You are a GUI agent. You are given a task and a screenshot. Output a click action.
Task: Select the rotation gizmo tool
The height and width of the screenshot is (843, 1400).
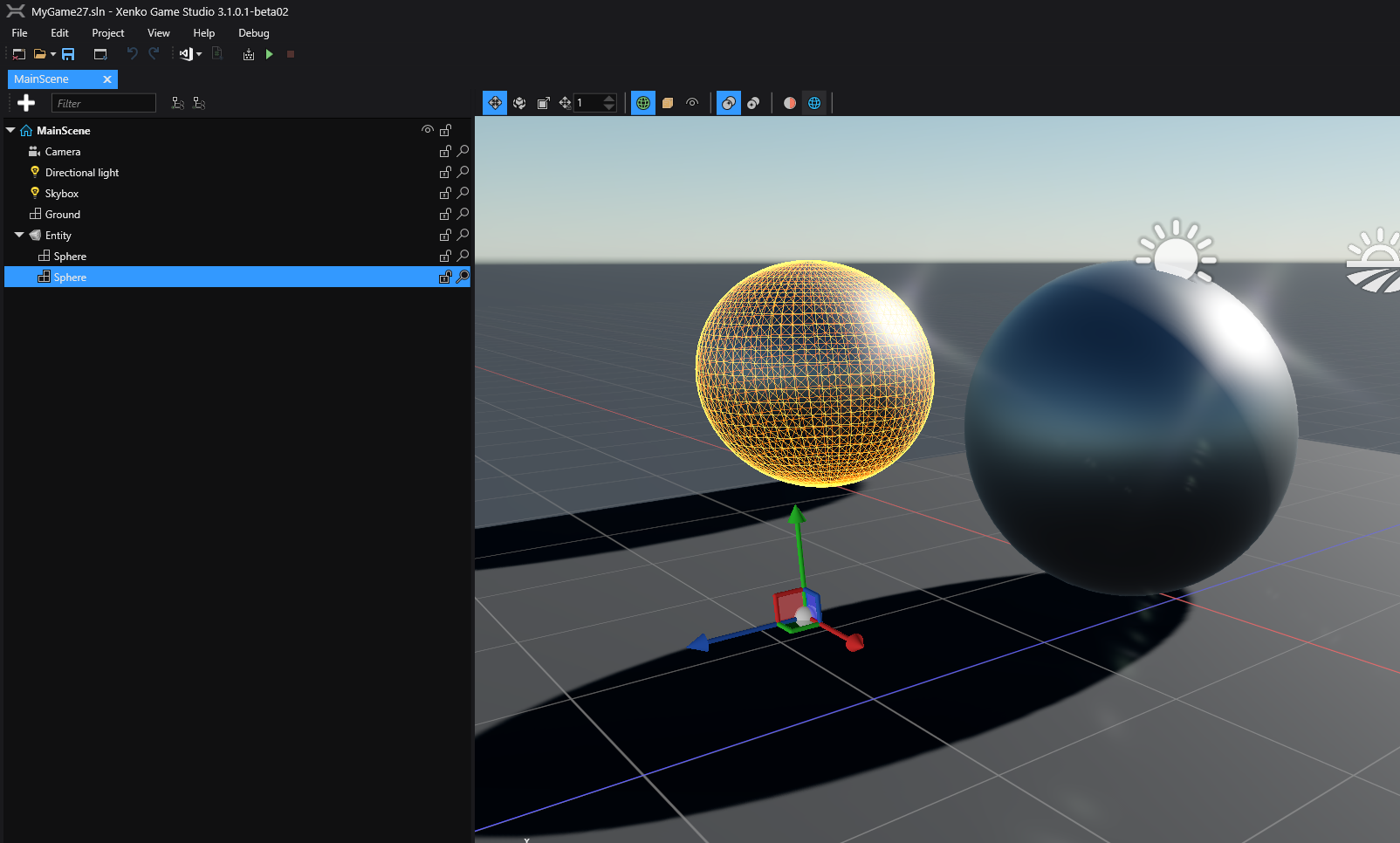point(519,103)
